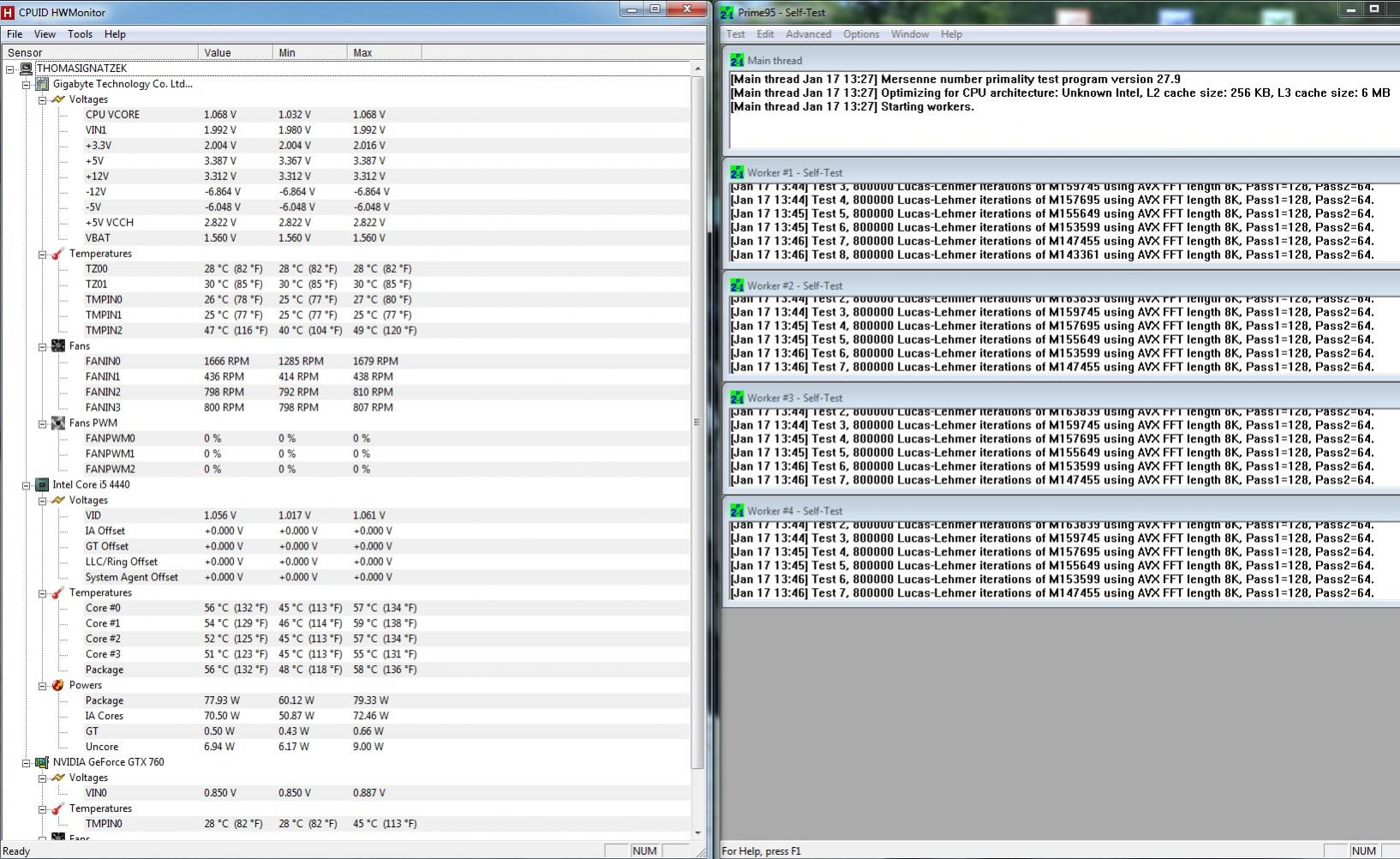Screen dimensions: 1400x859
Task: Select the Core #1 temperature row
Action: 345,624
